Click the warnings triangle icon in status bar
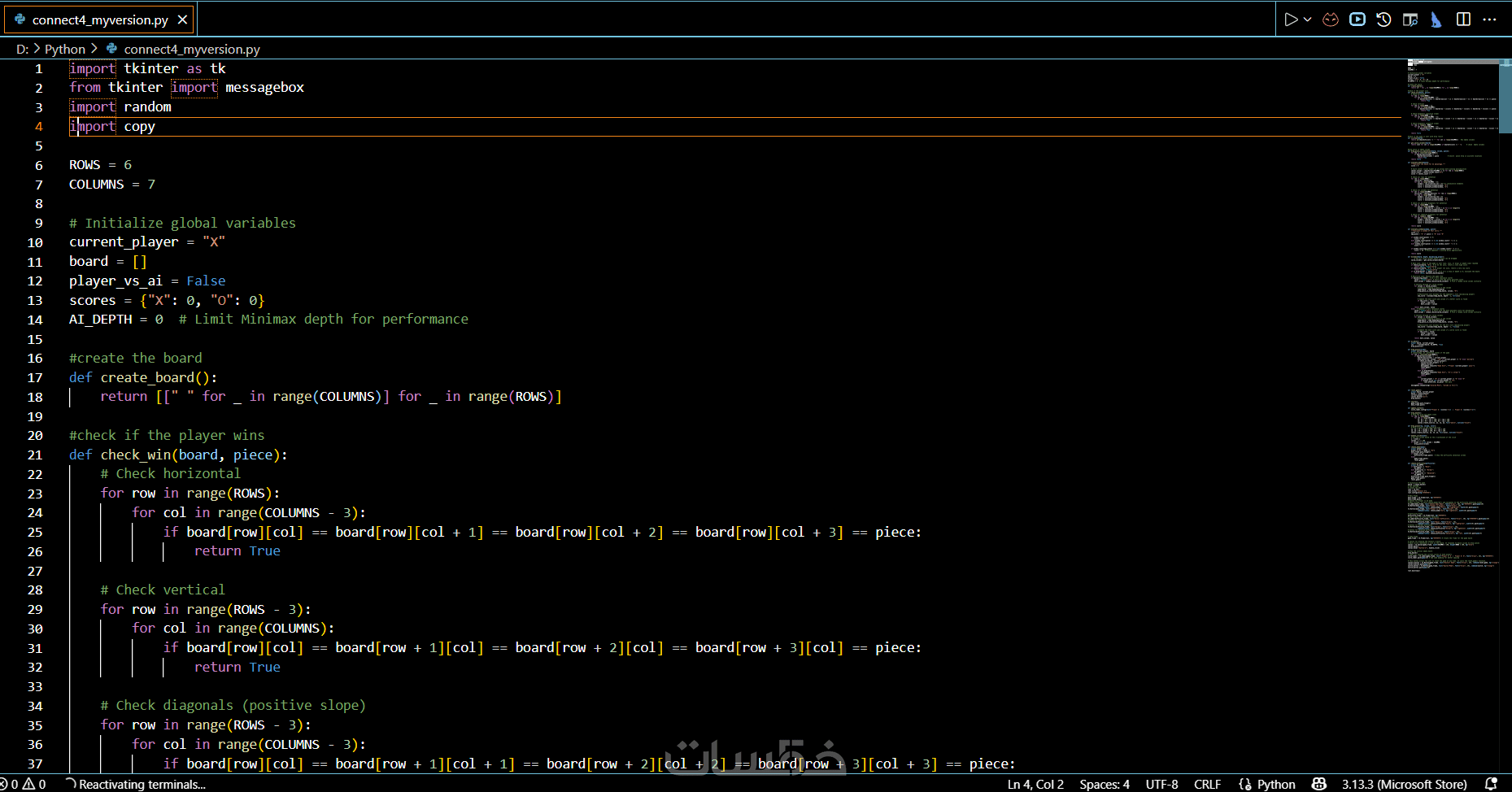Viewport: 1512px width, 792px height. [x=28, y=784]
